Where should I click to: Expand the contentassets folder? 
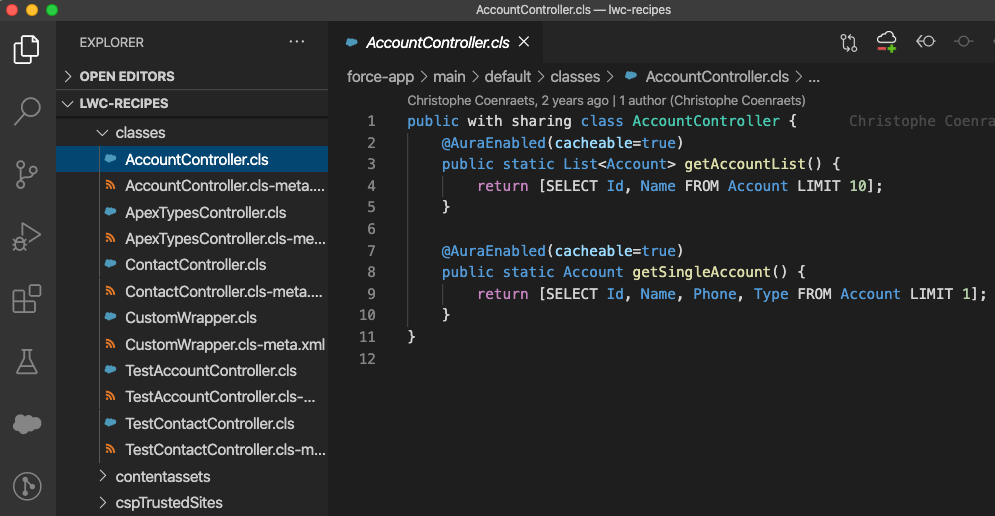pos(162,477)
